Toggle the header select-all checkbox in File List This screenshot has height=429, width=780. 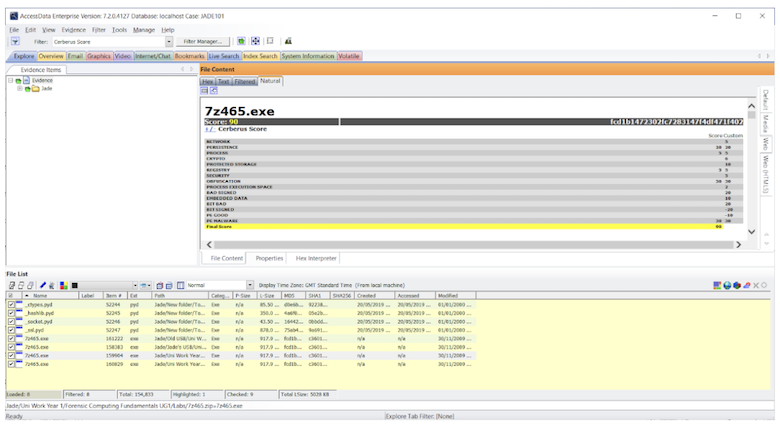pos(11,296)
